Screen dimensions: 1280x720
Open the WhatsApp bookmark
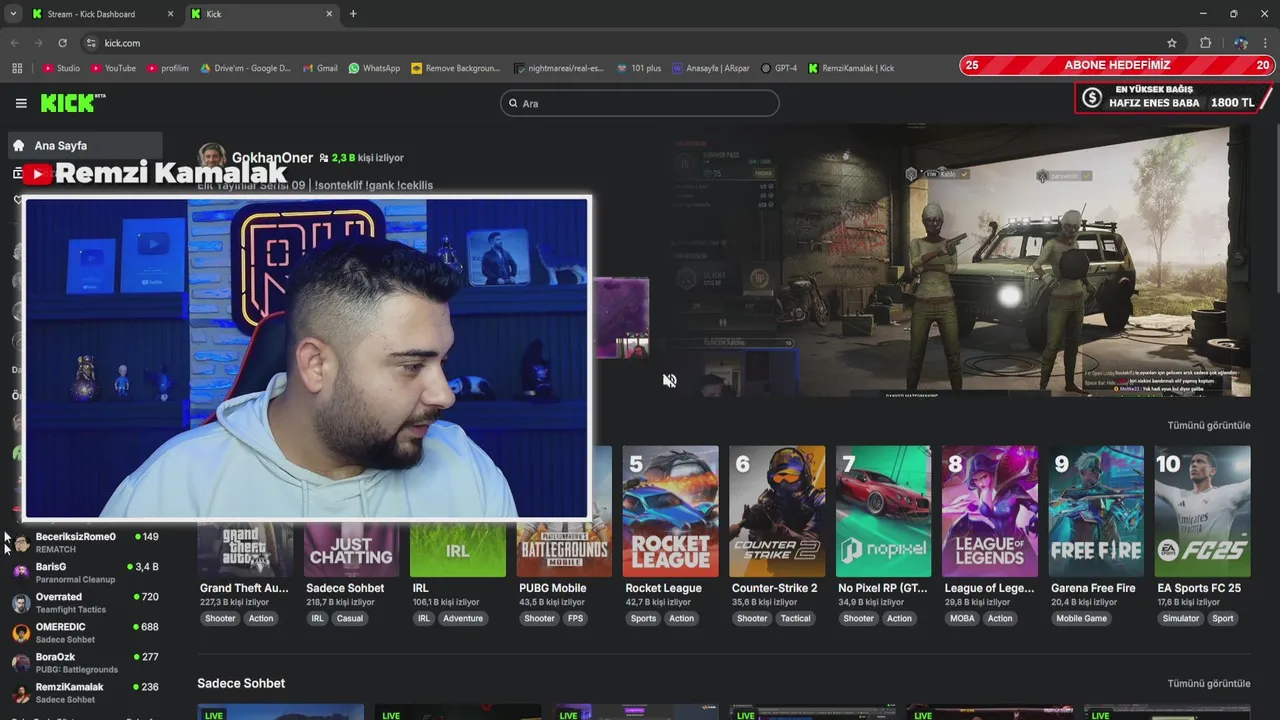(374, 68)
